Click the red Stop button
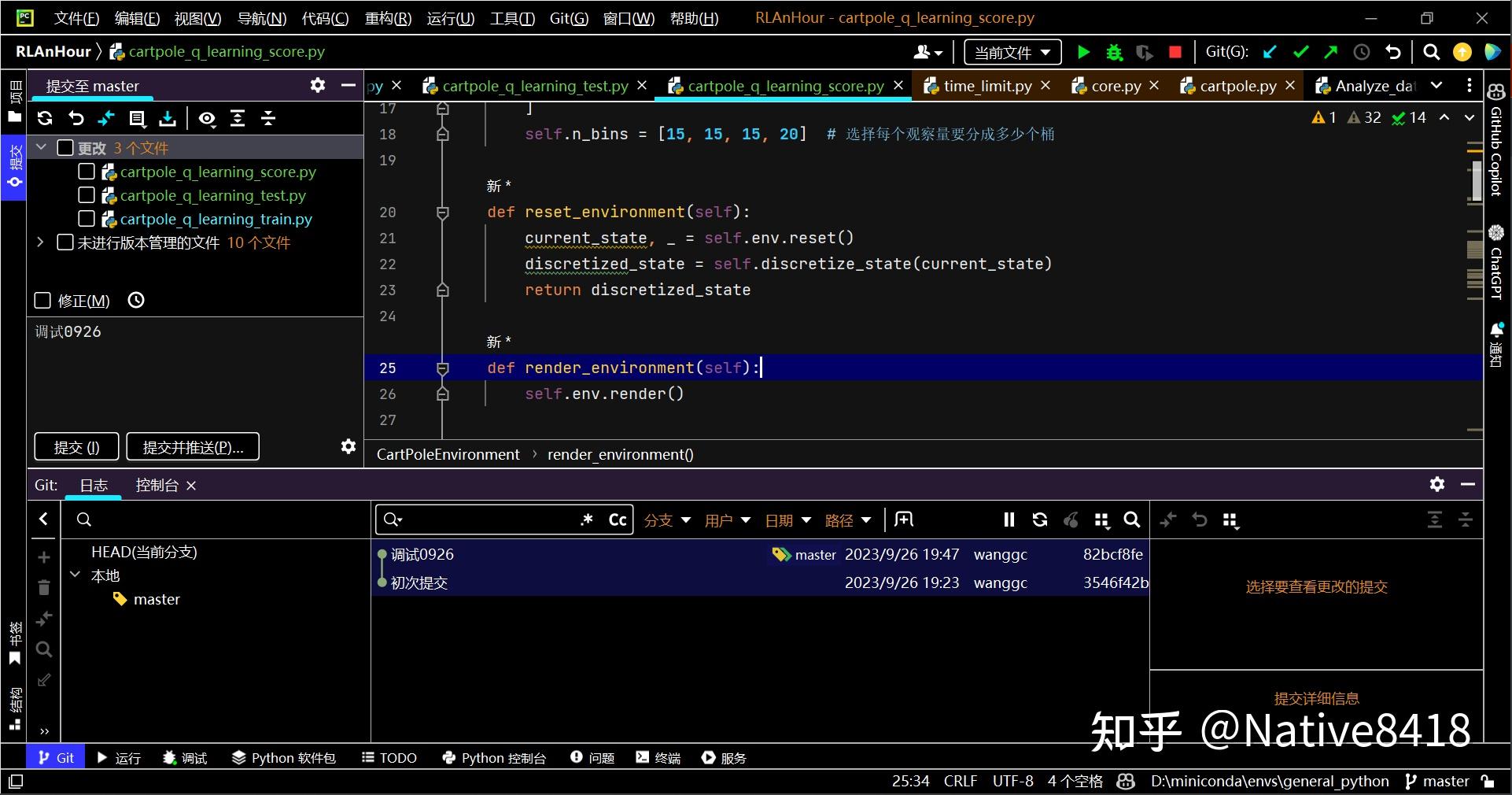Viewport: 1512px width, 795px height. (x=1175, y=52)
